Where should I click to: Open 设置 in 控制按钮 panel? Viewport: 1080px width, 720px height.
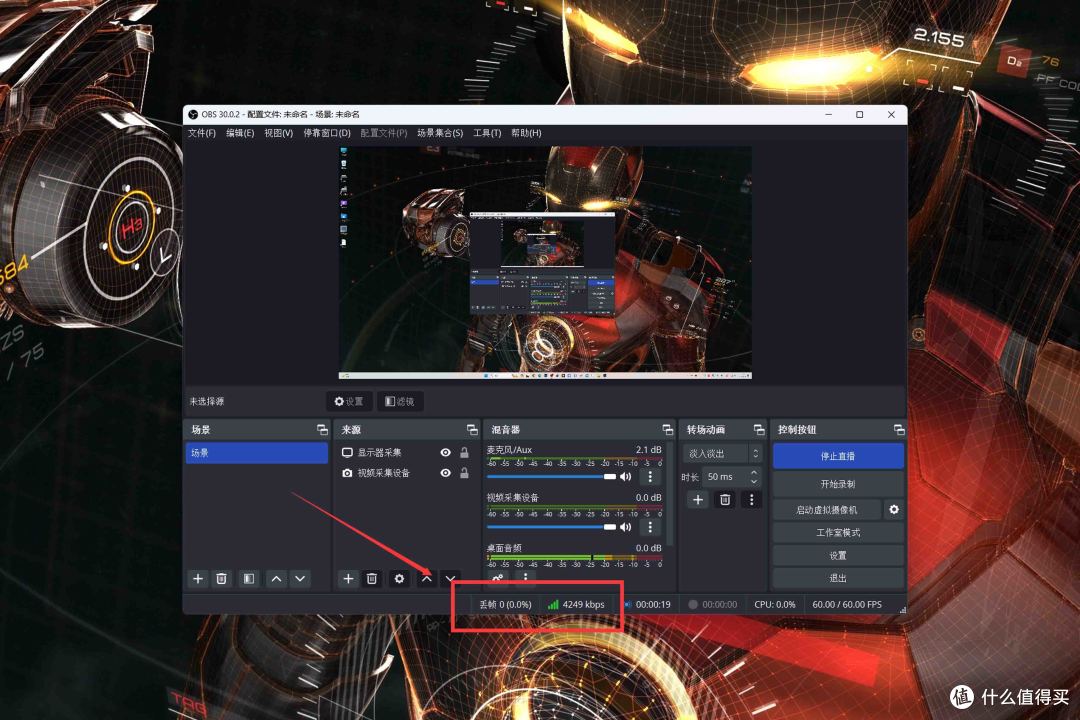838,555
